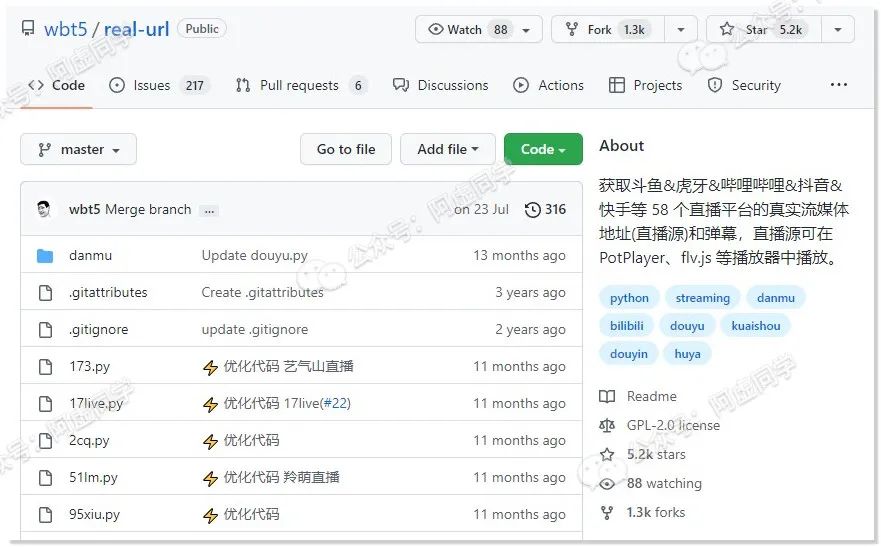Image resolution: width=881 pixels, height=547 pixels.
Task: Click the lightning emoji in 173.py commit
Action: point(211,368)
